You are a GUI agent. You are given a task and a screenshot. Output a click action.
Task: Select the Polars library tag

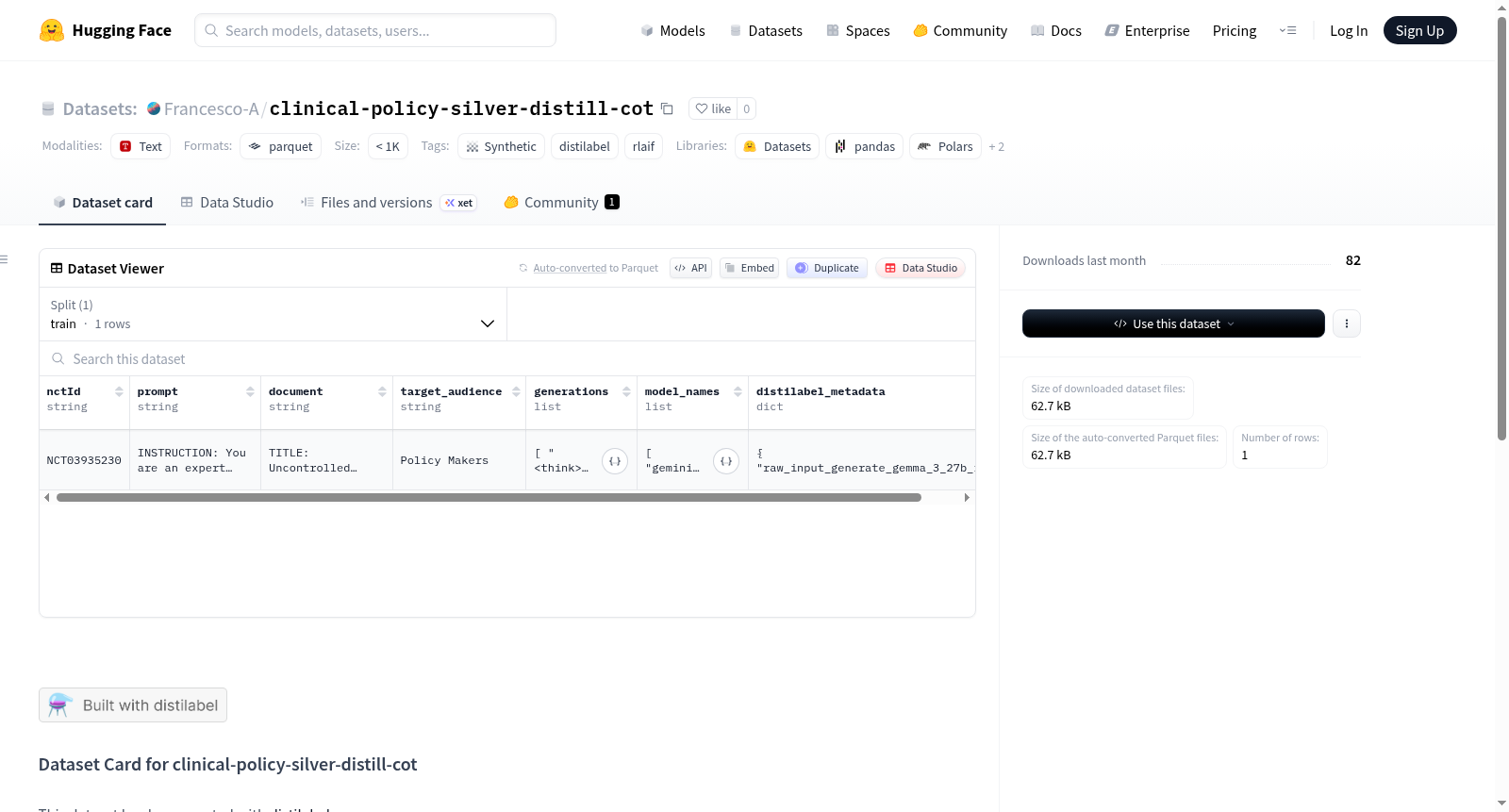tap(945, 147)
